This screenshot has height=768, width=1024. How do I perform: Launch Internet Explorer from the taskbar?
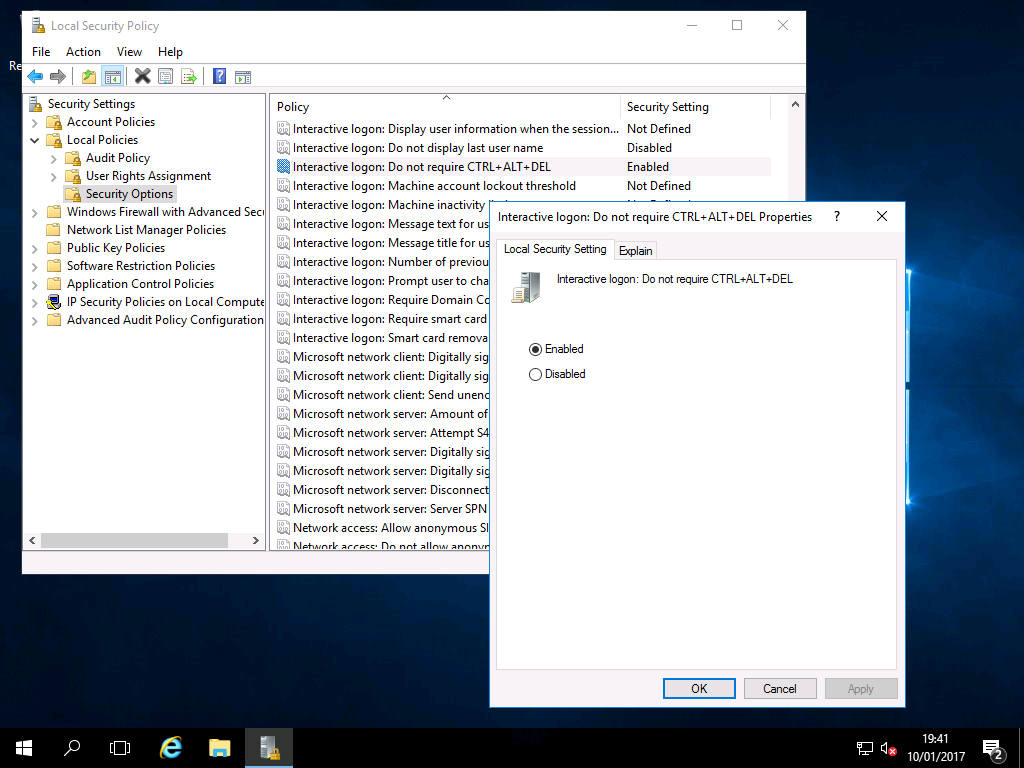pos(171,748)
